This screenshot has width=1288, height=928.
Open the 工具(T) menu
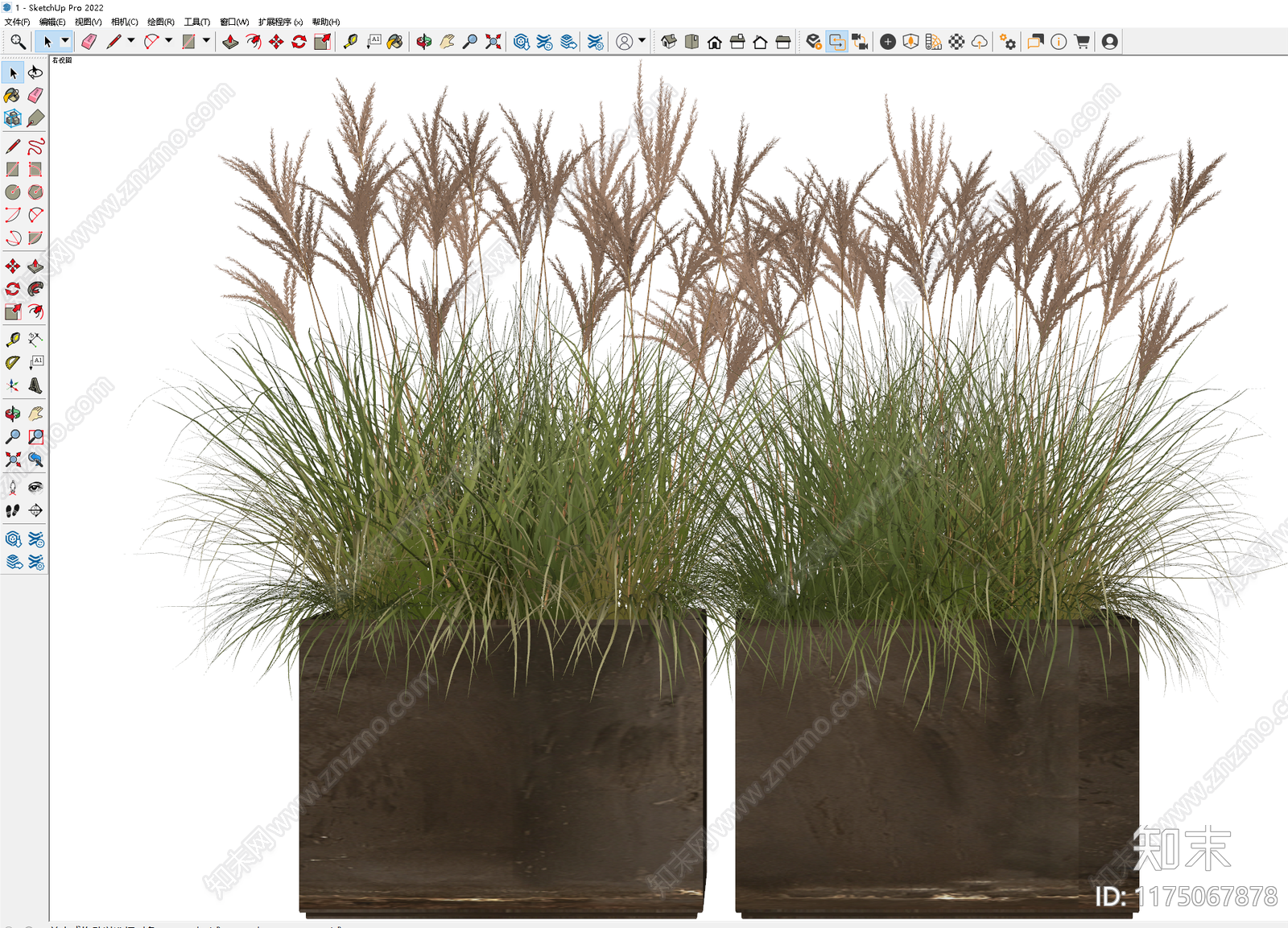[x=197, y=22]
